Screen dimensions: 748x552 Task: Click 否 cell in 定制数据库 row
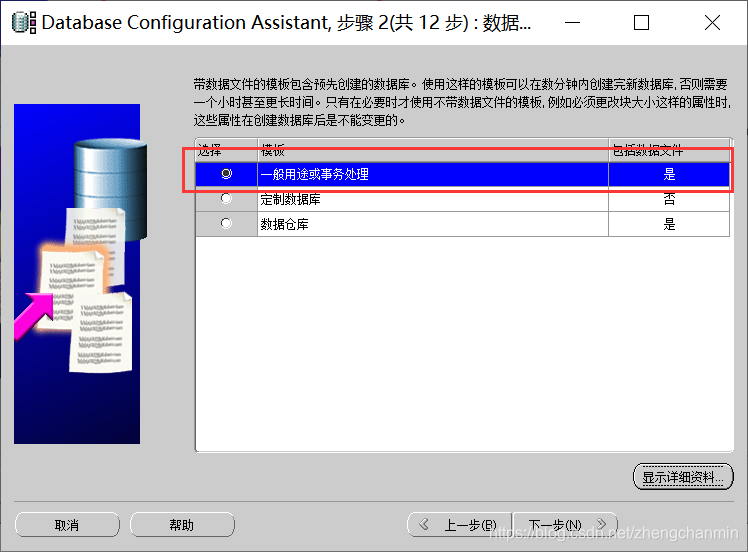669,199
